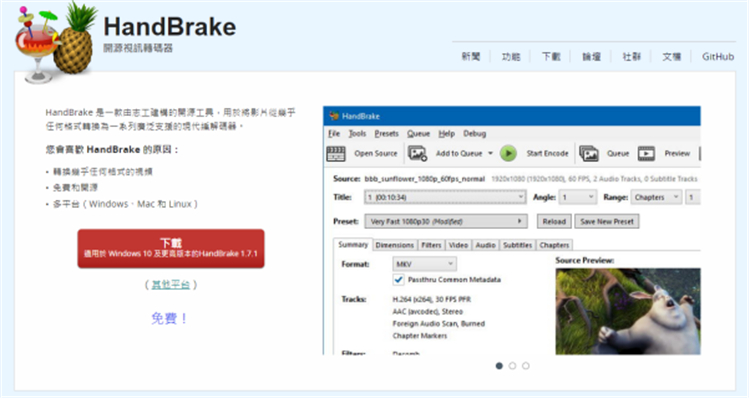Open the GitHub nav link
The width and height of the screenshot is (750, 399).
click(718, 56)
